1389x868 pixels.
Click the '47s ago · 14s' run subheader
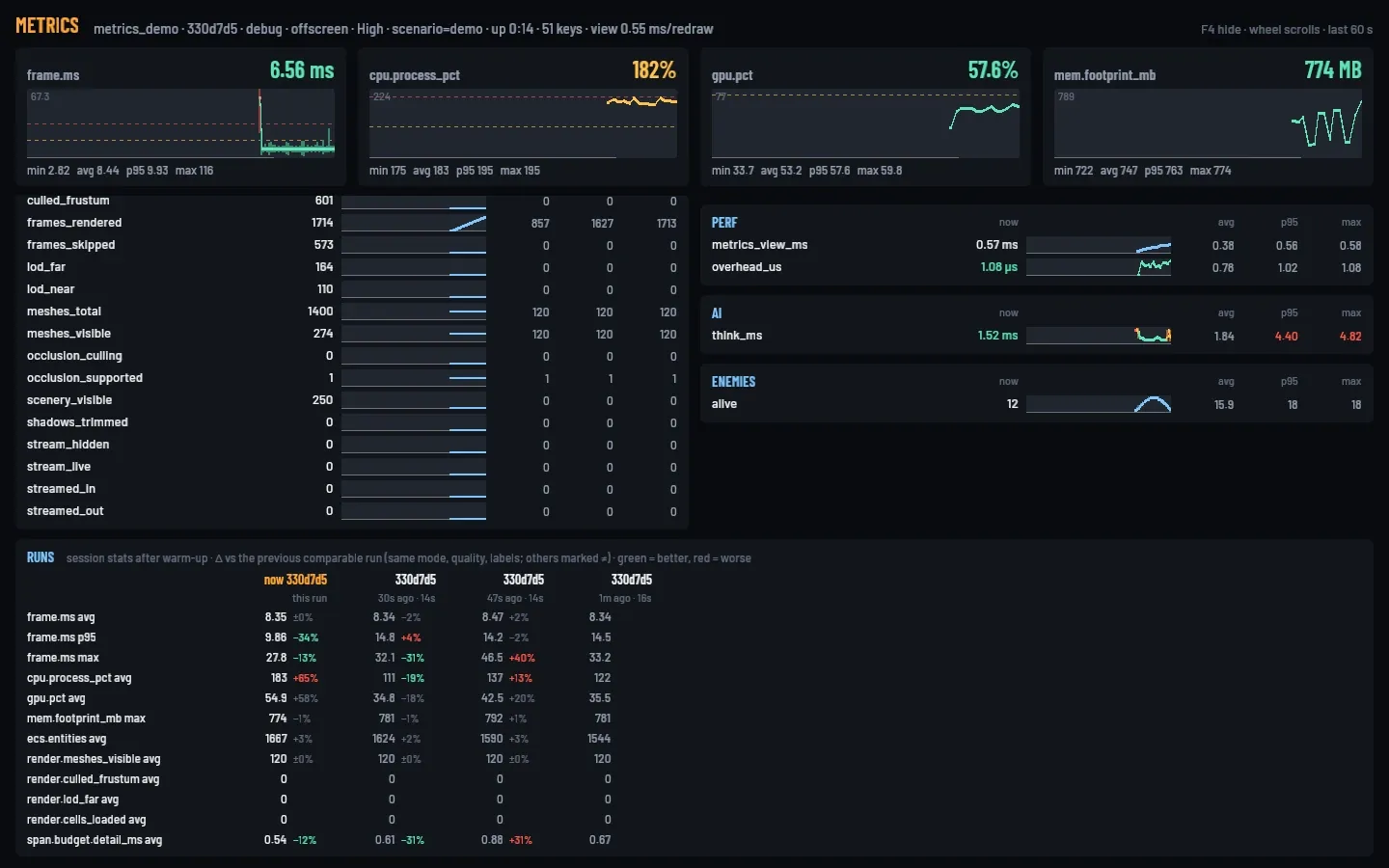click(x=515, y=598)
